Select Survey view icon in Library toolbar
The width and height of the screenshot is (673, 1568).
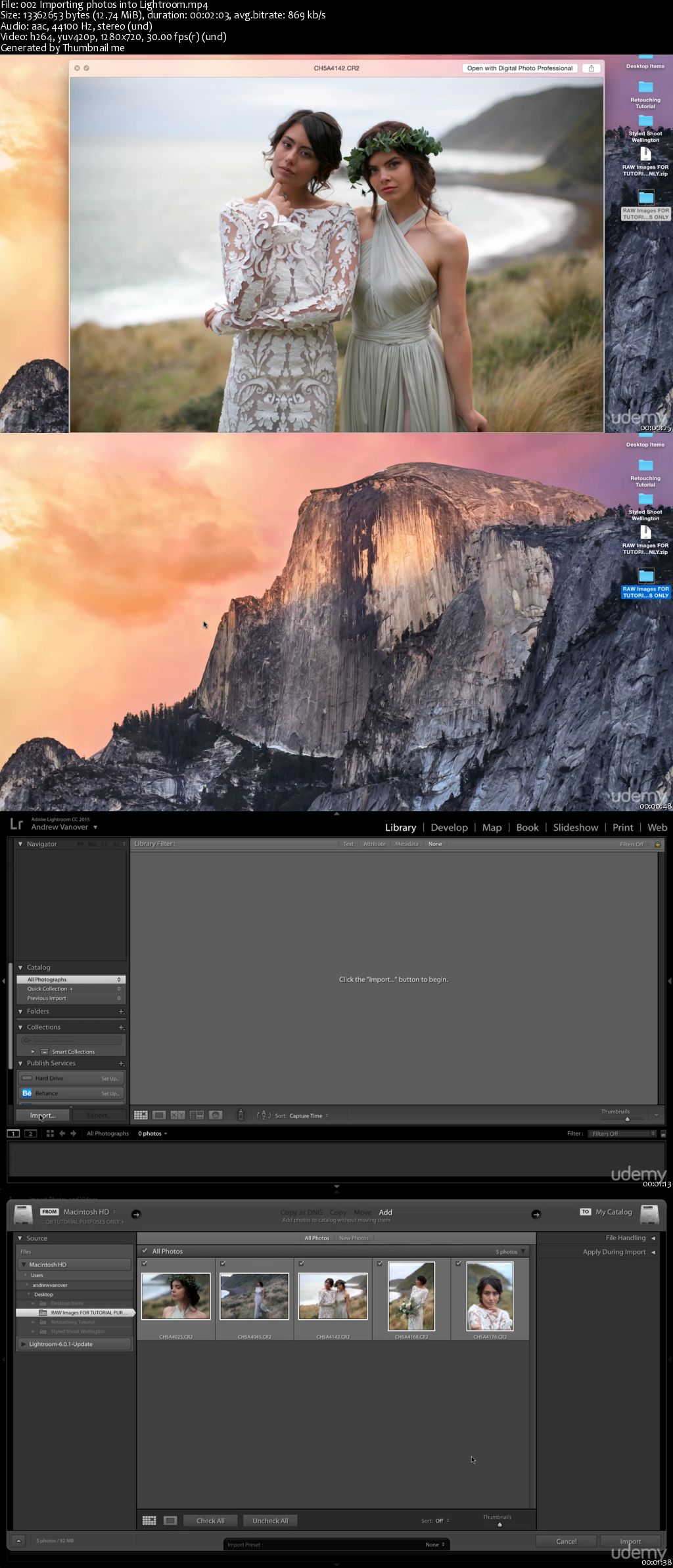click(x=197, y=1115)
